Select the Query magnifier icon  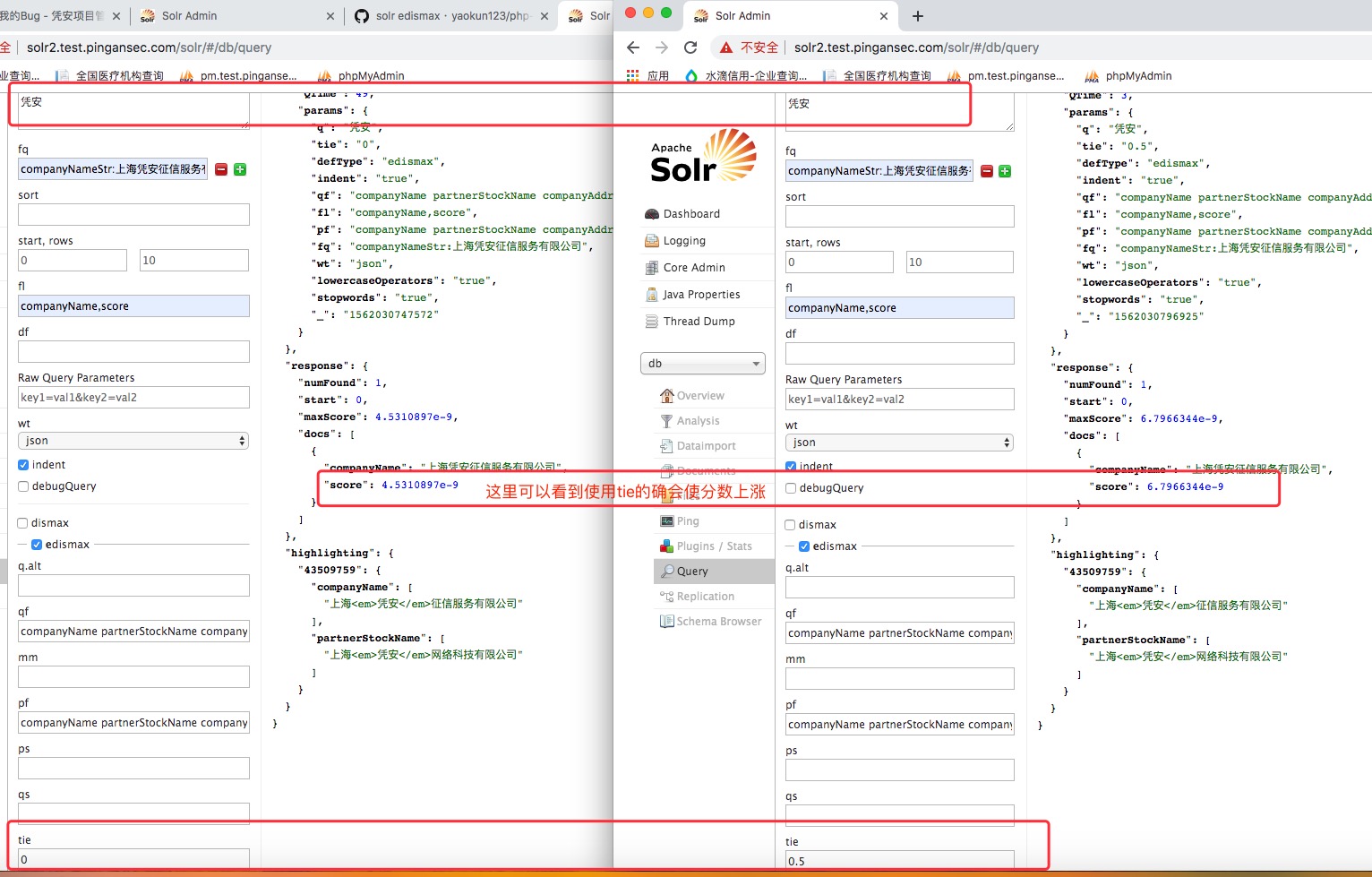666,572
